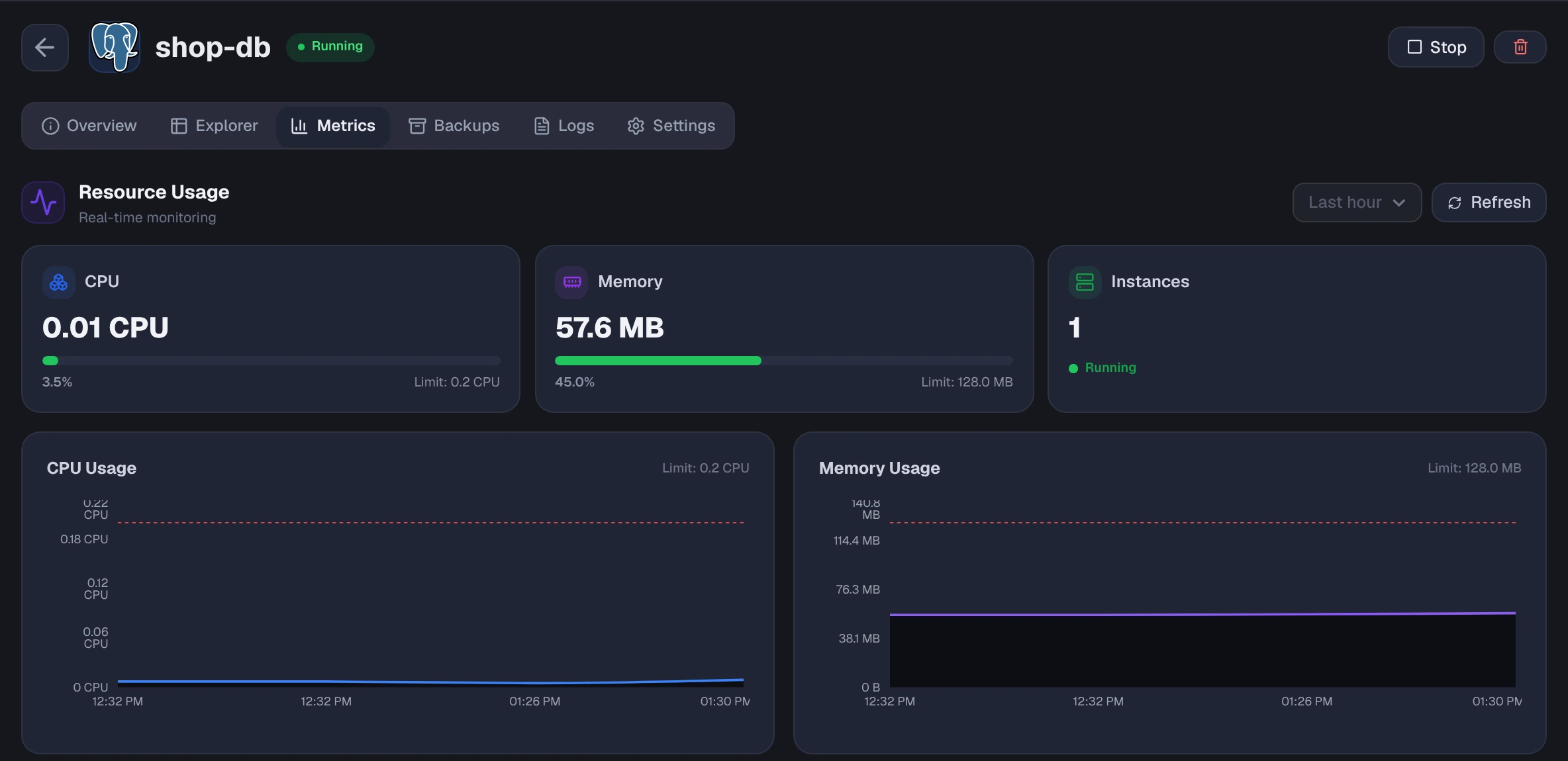Click the 57.6 MB memory value

(x=609, y=328)
